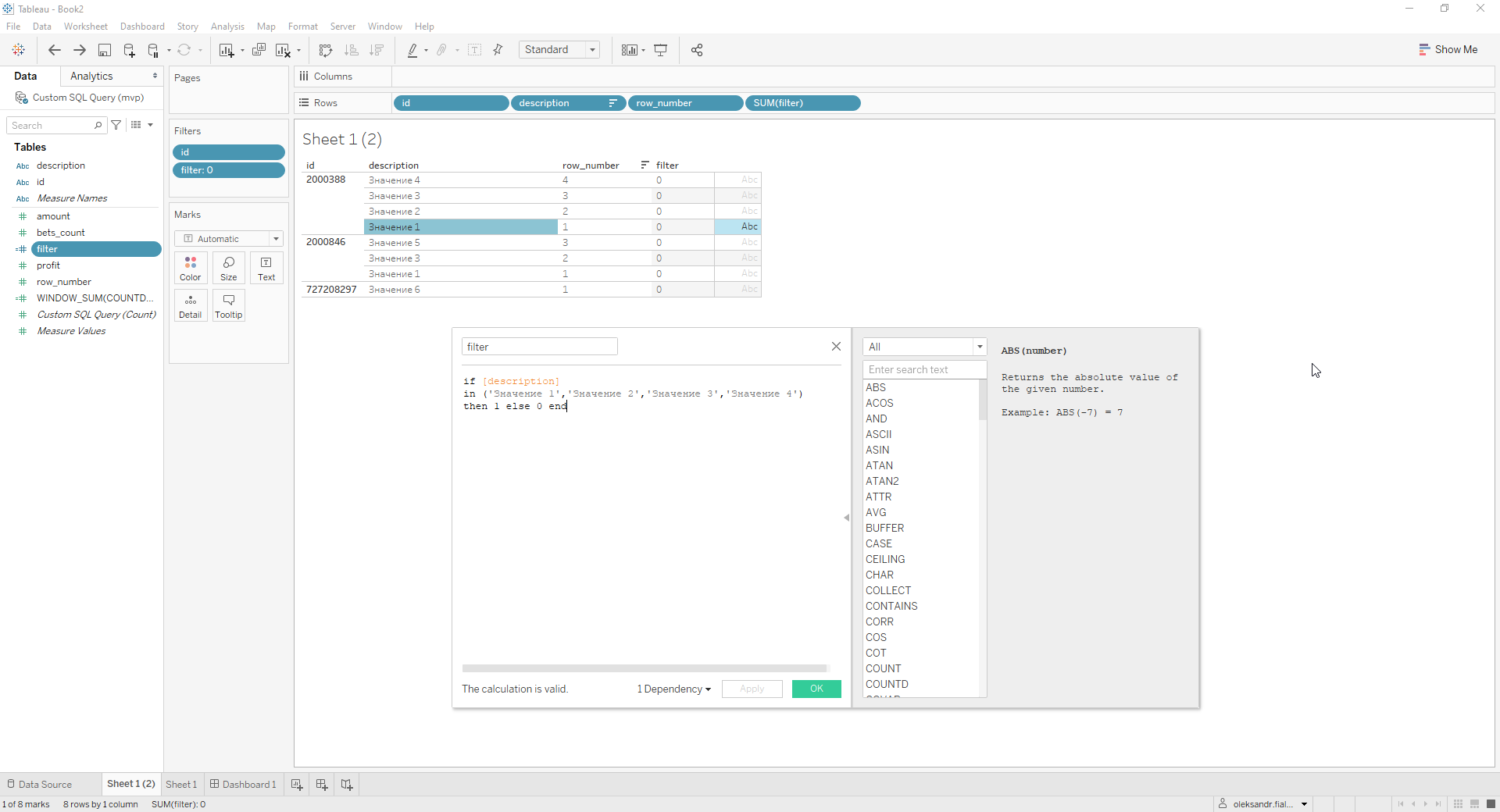The width and height of the screenshot is (1500, 812).
Task: Toggle show mark labels icon
Action: (x=474, y=50)
